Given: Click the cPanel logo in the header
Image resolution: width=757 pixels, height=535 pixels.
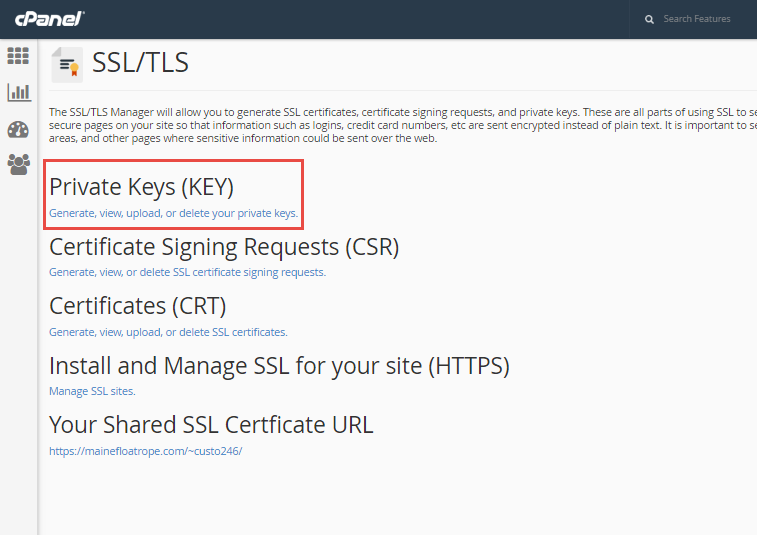Looking at the screenshot, I should (49, 19).
